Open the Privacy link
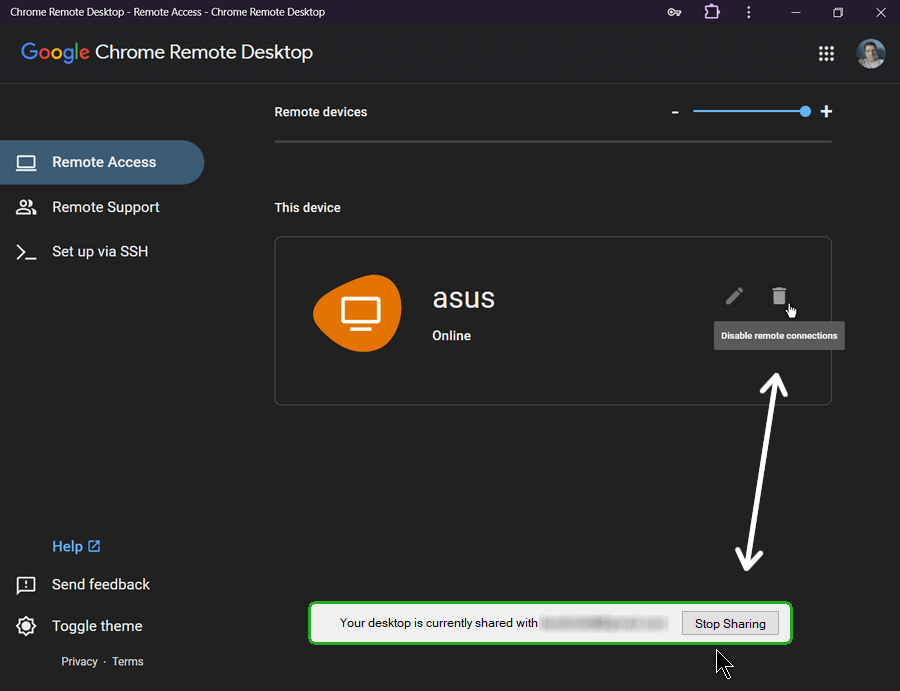900x691 pixels. click(79, 662)
